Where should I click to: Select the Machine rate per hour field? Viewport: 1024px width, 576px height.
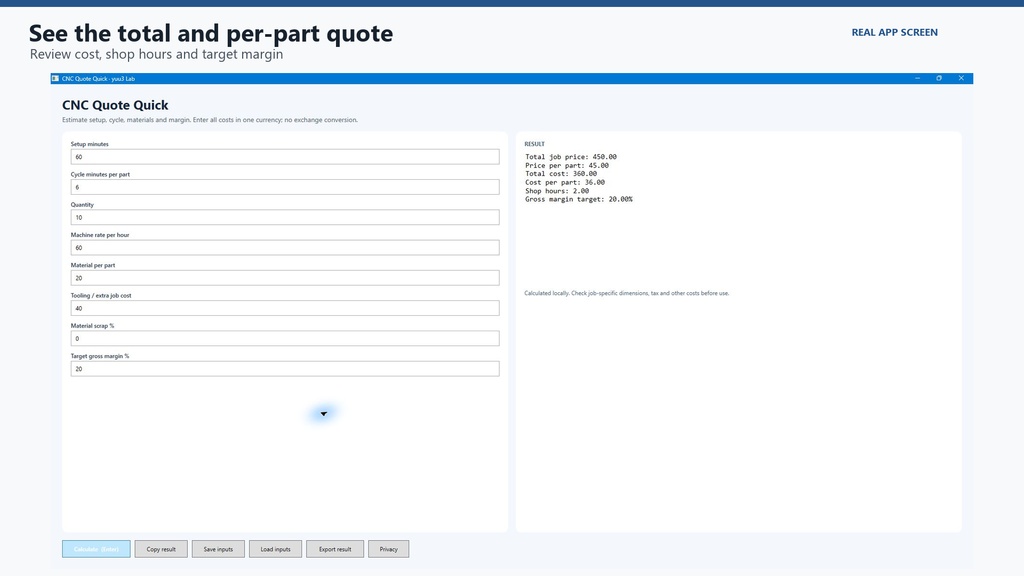click(x=285, y=248)
